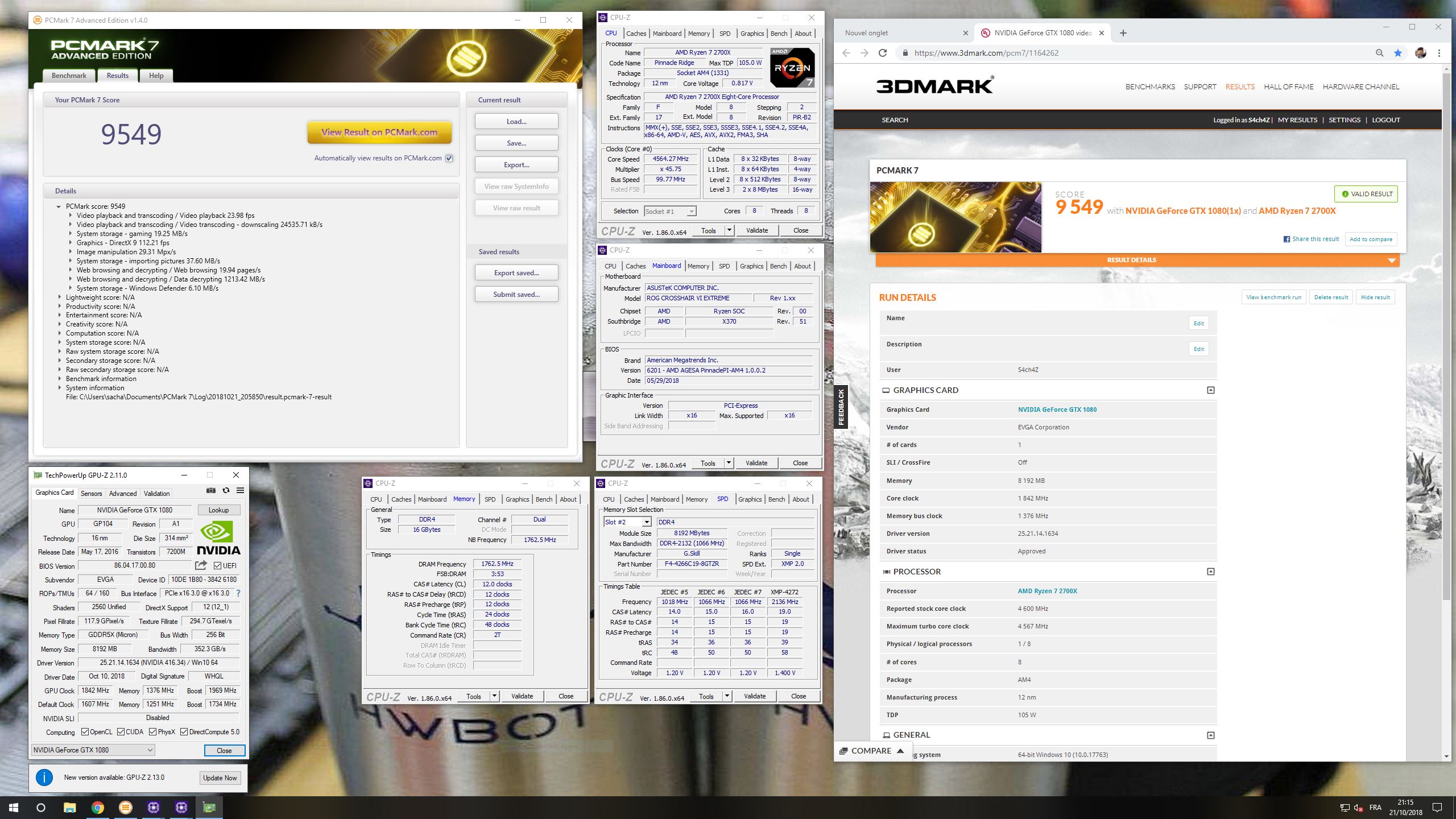Toggle the PhysX checkbox
This screenshot has height=819, width=1456.
pyautogui.click(x=152, y=732)
